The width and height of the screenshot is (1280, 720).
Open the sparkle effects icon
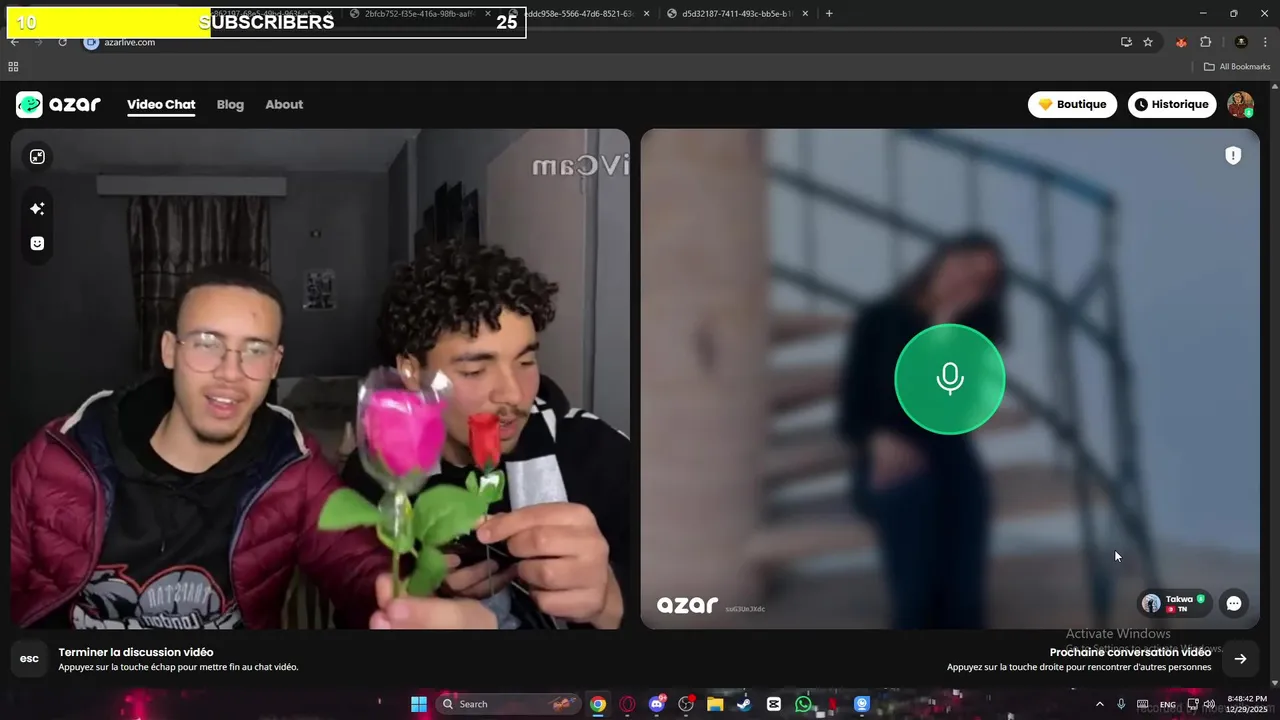click(x=37, y=208)
